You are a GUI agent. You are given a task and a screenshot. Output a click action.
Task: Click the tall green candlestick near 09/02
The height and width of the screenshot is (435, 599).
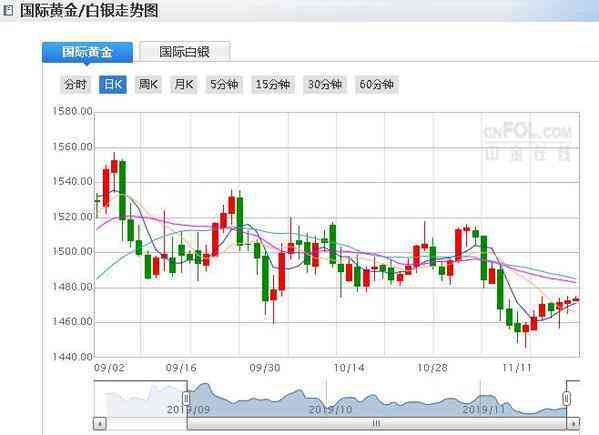[x=122, y=190]
